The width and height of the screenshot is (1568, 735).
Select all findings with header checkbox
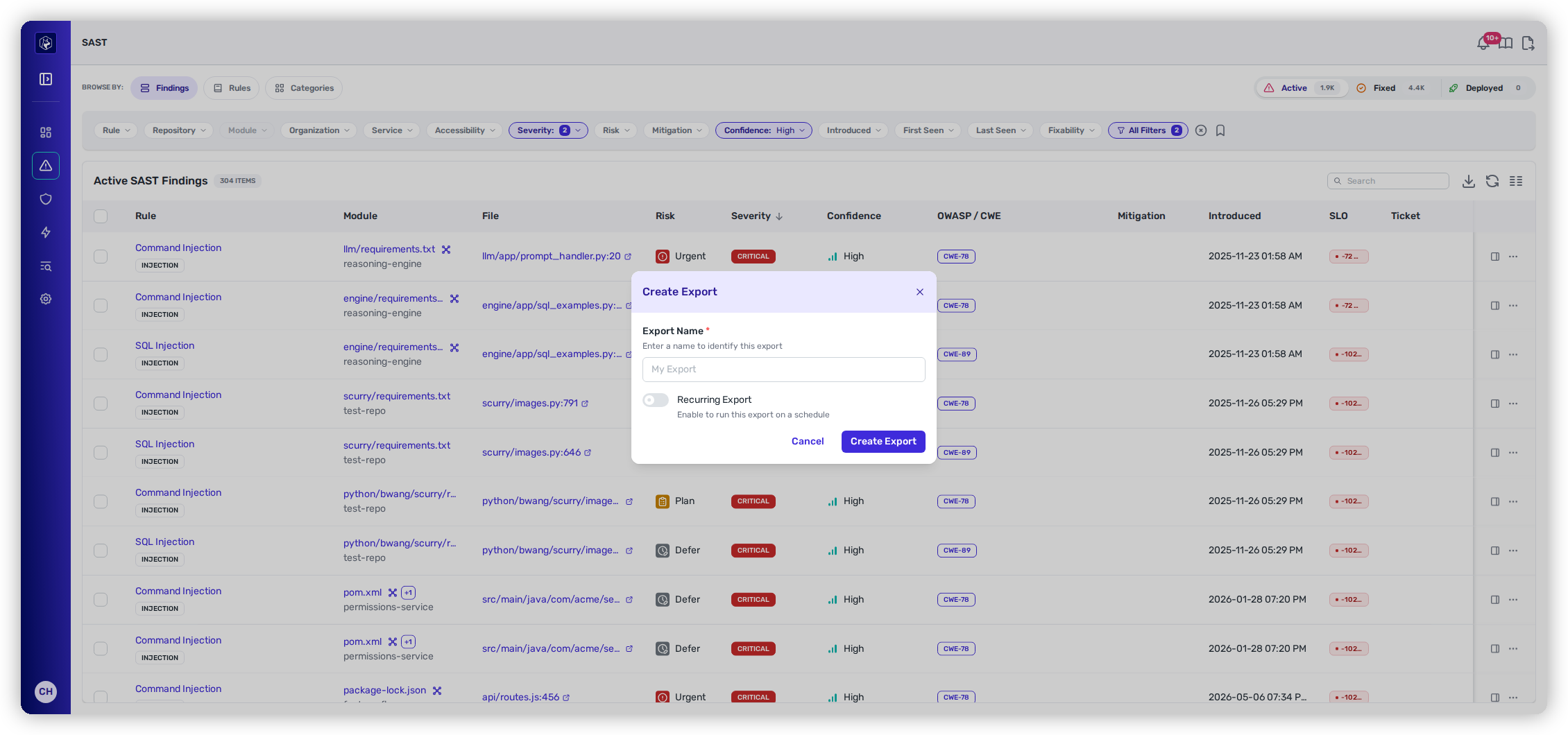click(x=101, y=216)
